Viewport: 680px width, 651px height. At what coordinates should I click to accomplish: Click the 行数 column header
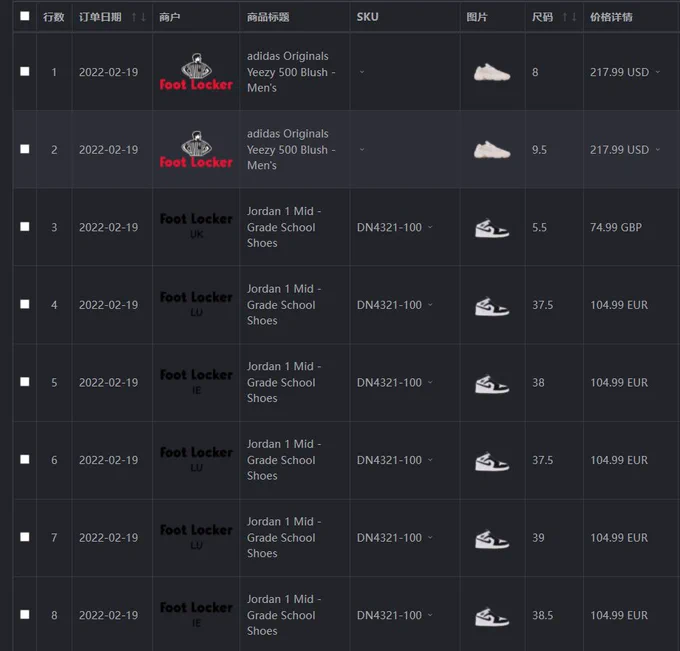tap(54, 17)
